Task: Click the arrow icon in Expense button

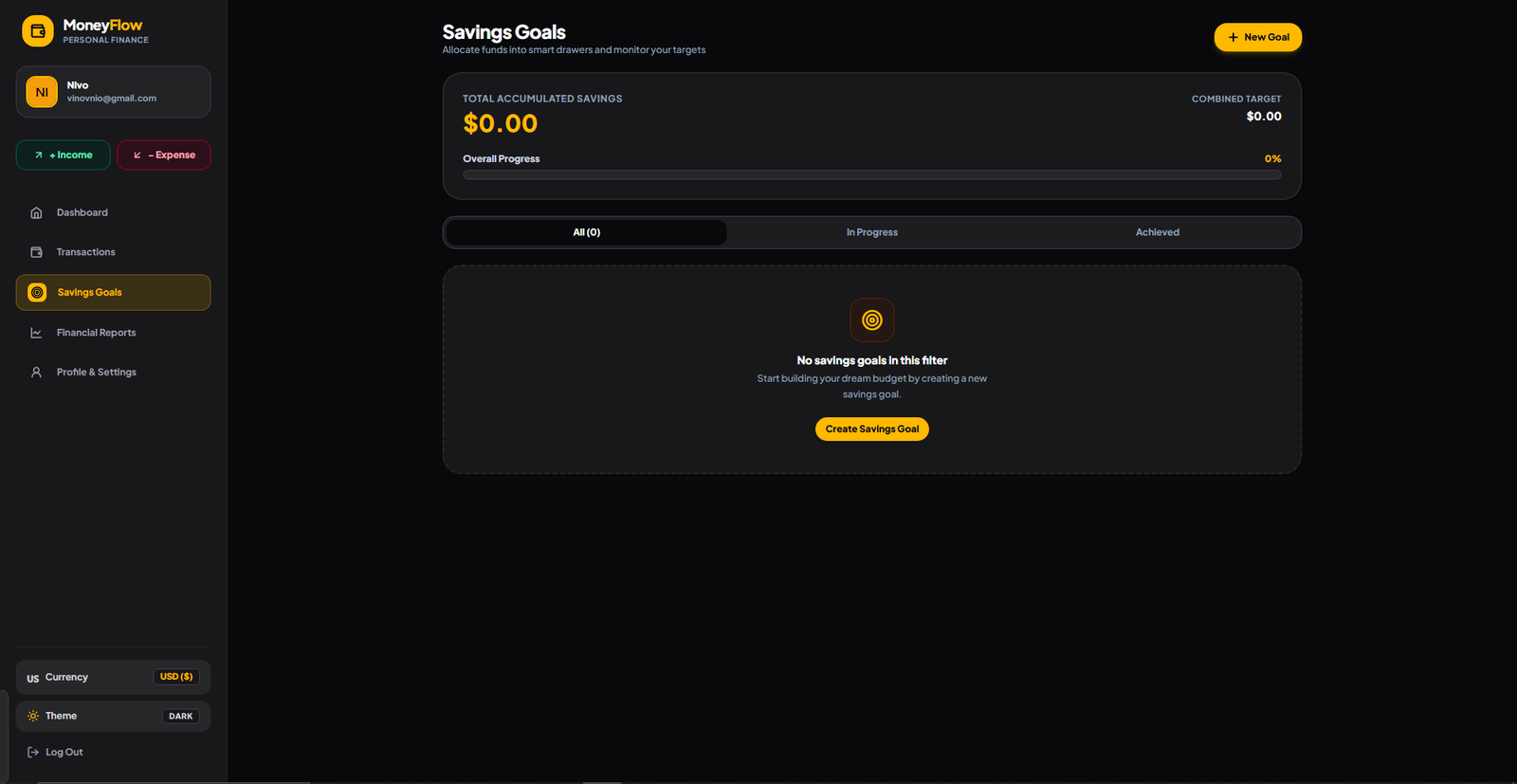Action: (x=137, y=155)
